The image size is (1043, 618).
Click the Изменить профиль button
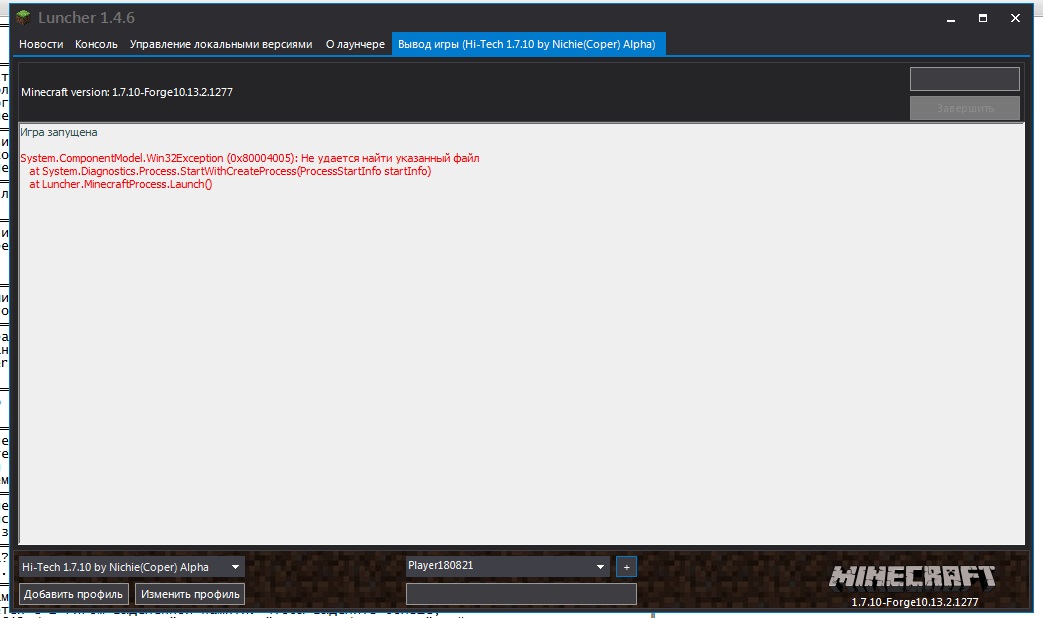pos(190,594)
